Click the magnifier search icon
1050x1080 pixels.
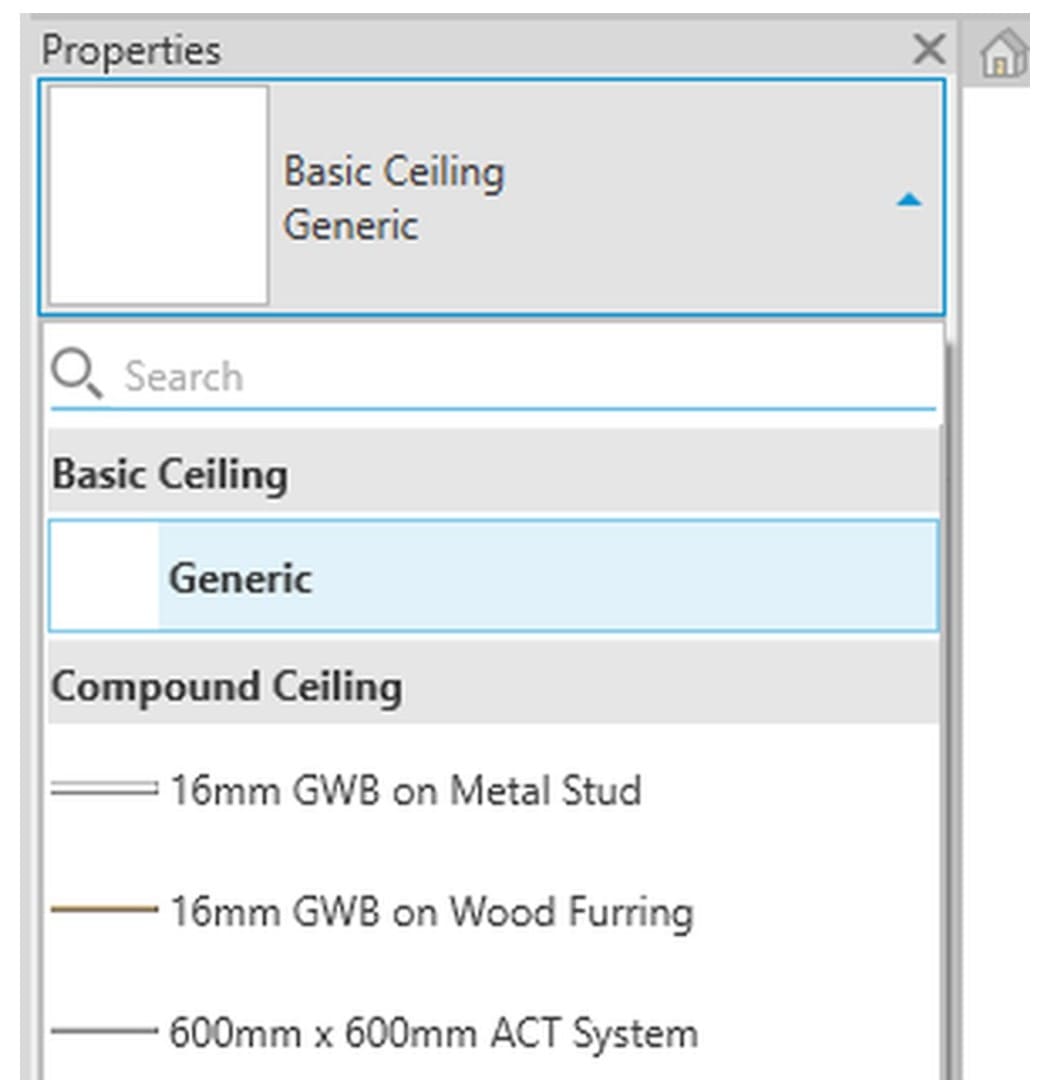(x=76, y=373)
